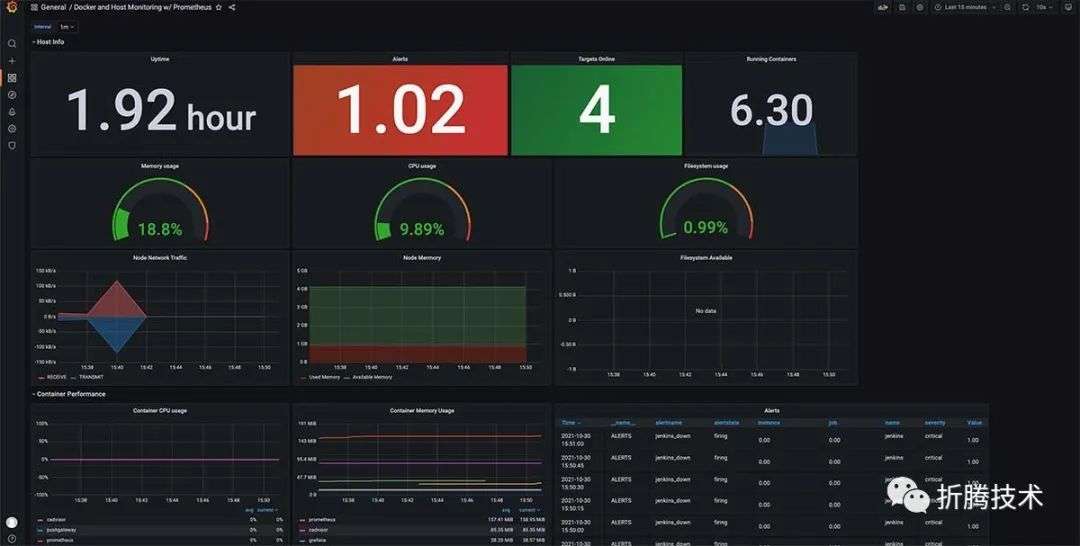This screenshot has width=1080, height=546.
Task: Click the 2021-10-30 15:51:00 alert time cell
Action: click(x=577, y=439)
